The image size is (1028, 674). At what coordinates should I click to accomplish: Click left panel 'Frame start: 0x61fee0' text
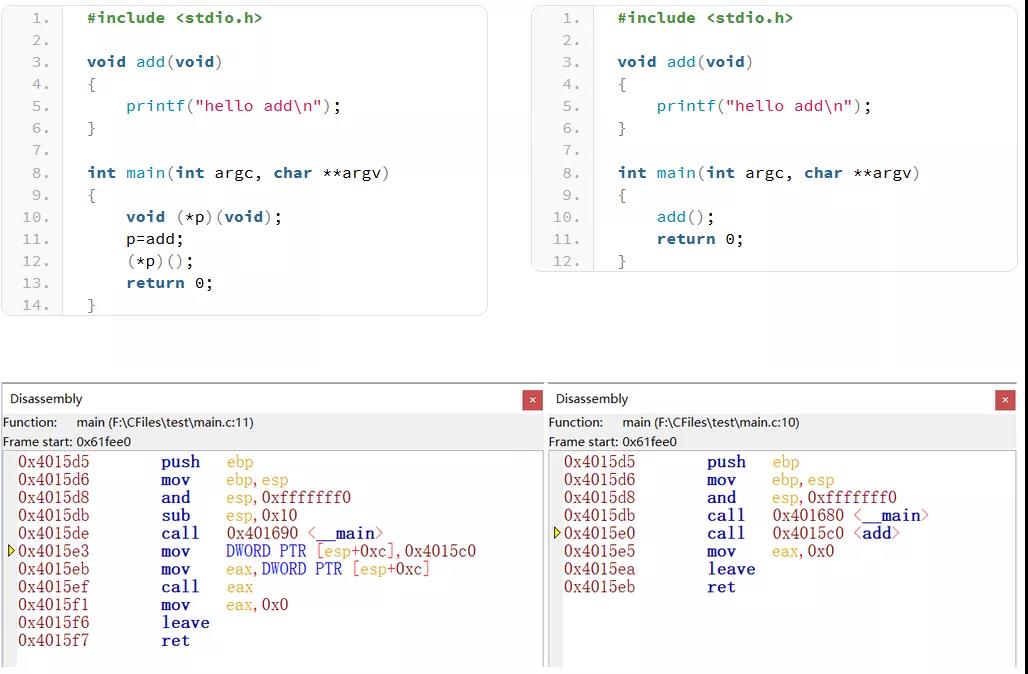click(67, 442)
